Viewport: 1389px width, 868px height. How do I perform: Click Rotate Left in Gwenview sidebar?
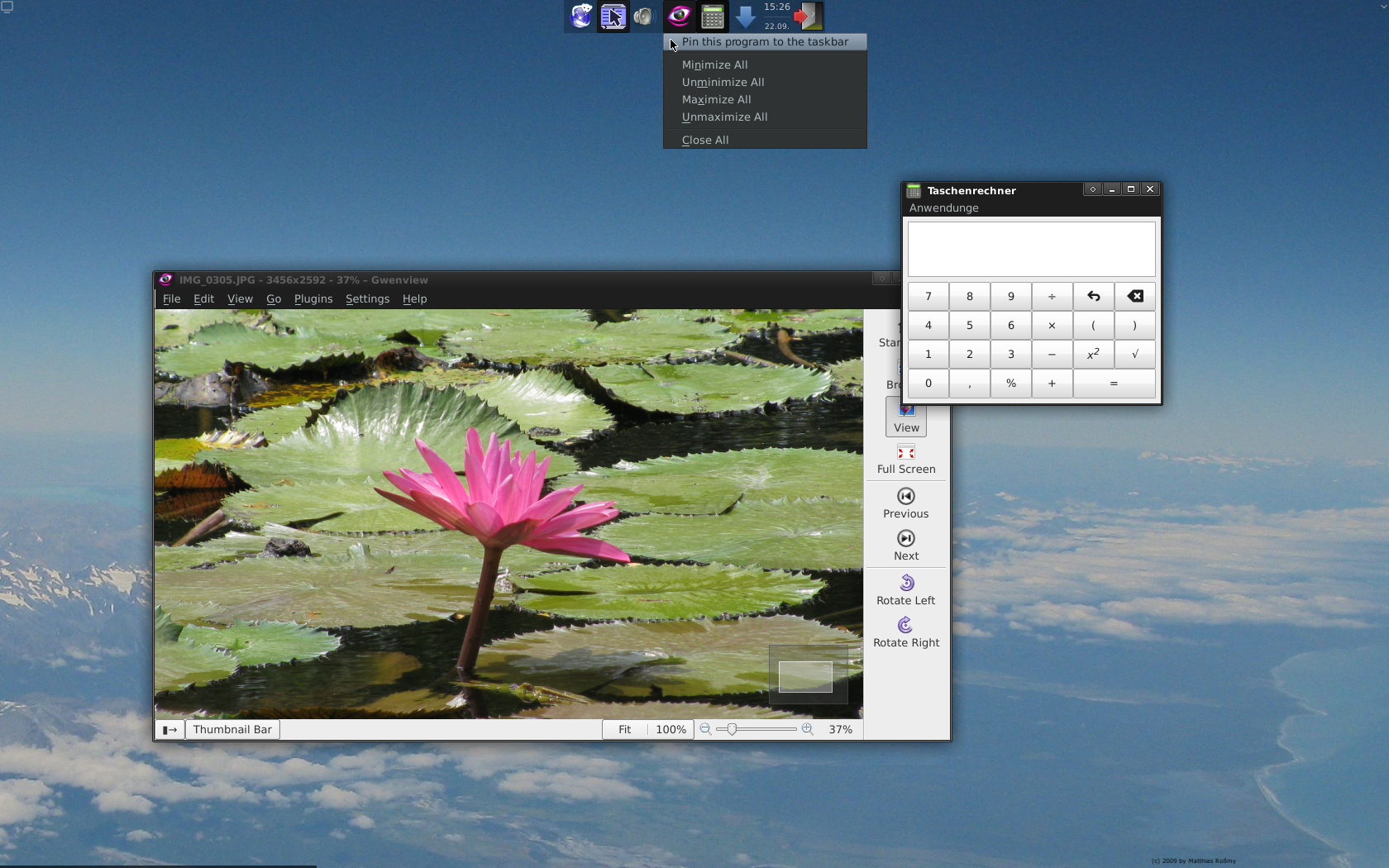[905, 590]
